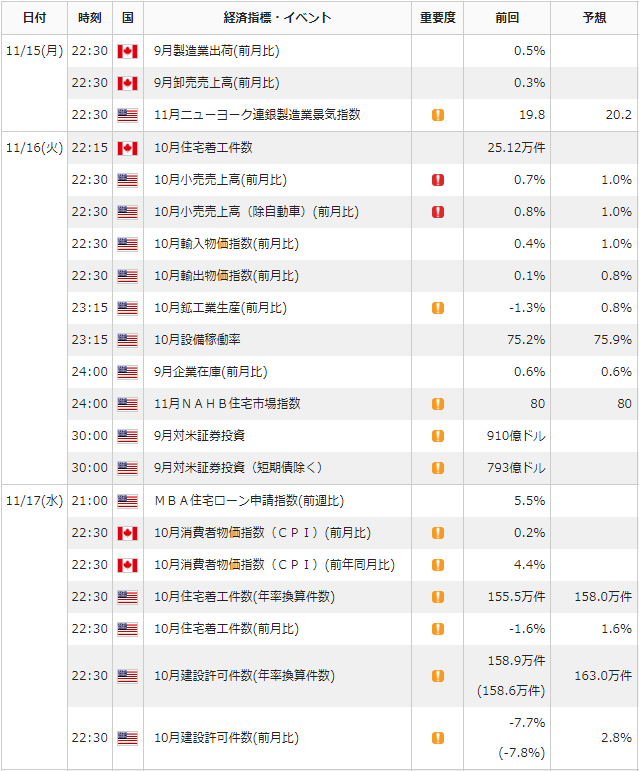Click the text 9月企業在庫(前月比)
The image size is (639, 771).
point(210,372)
